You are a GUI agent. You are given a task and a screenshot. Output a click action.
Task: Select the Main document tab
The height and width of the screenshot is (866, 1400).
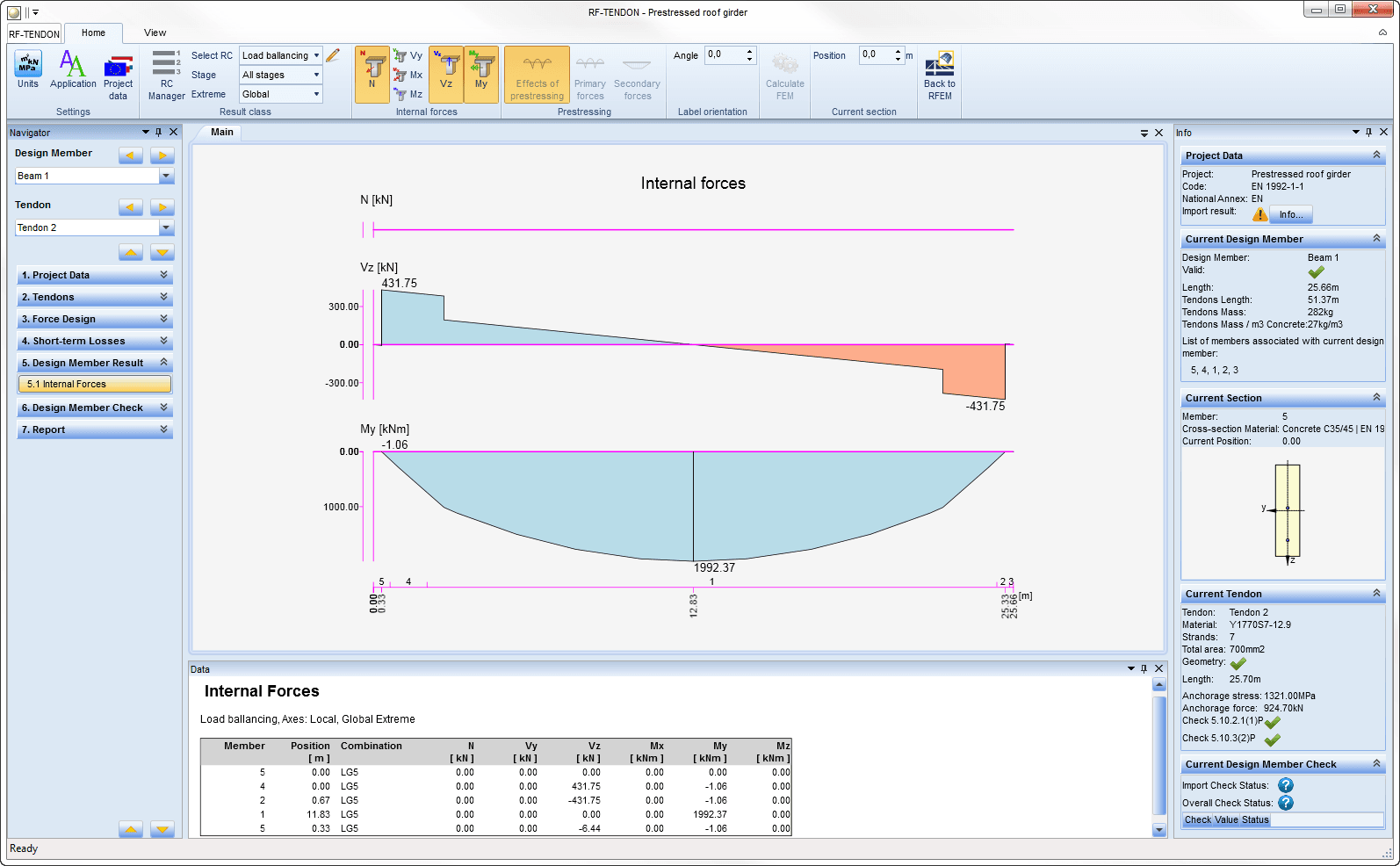(222, 132)
